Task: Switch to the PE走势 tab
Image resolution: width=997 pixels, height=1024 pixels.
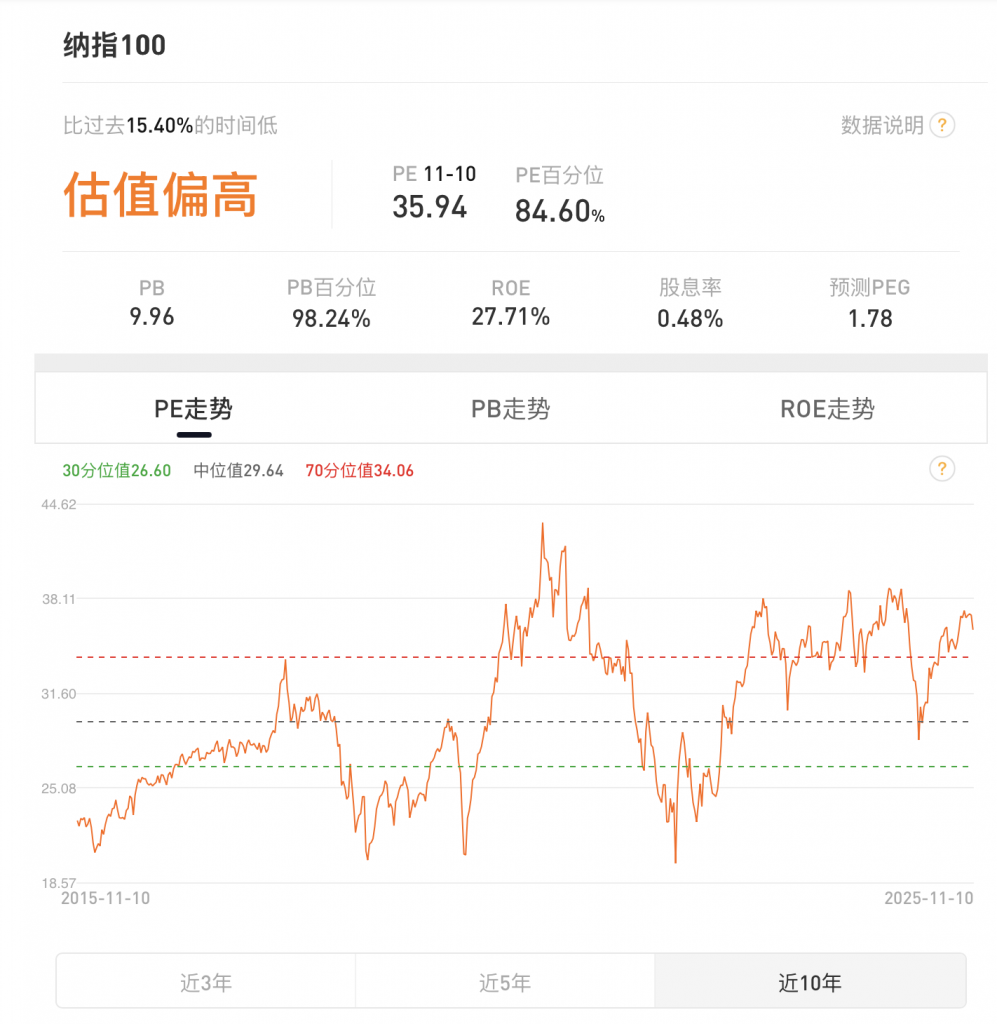Action: pyautogui.click(x=193, y=408)
